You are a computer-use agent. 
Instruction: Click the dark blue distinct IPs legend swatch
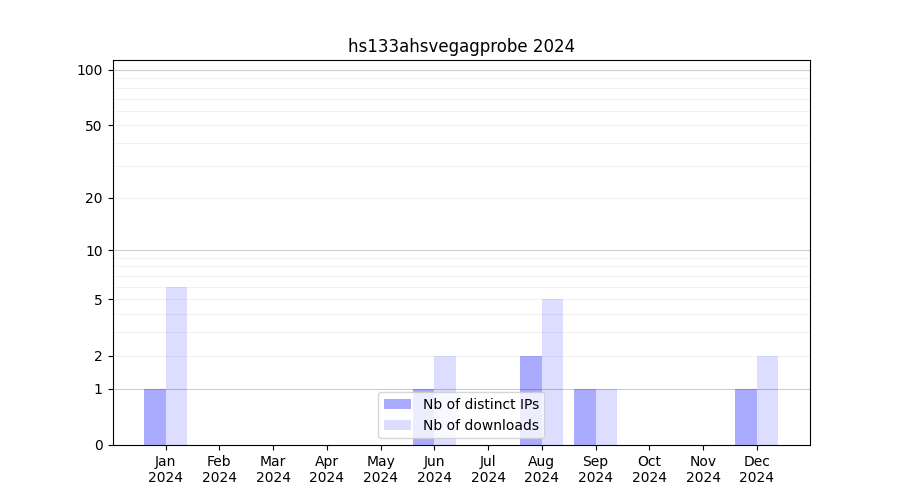click(x=397, y=404)
